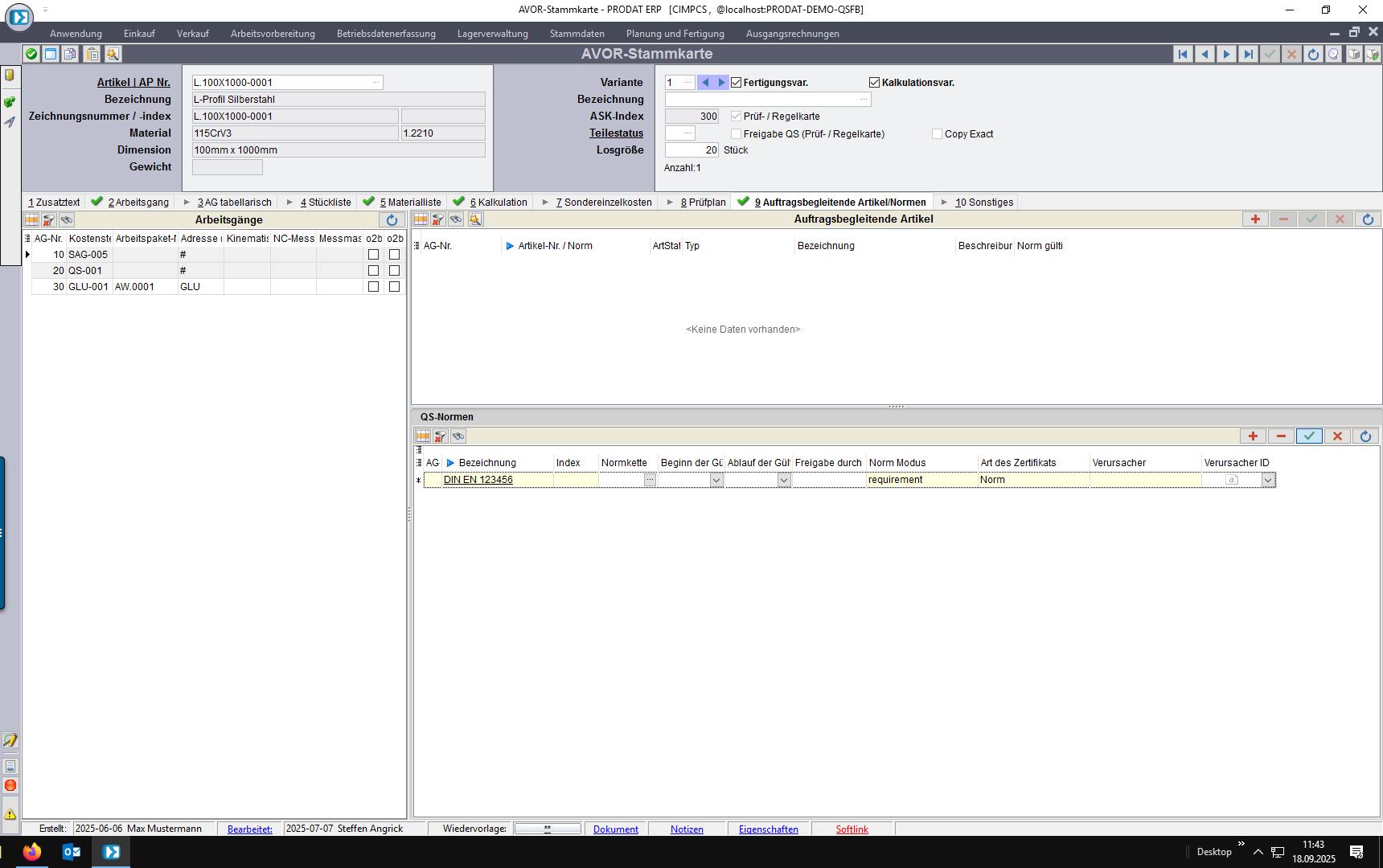The image size is (1383, 868).
Task: Open the Dokument link in status bar
Action: (x=615, y=829)
